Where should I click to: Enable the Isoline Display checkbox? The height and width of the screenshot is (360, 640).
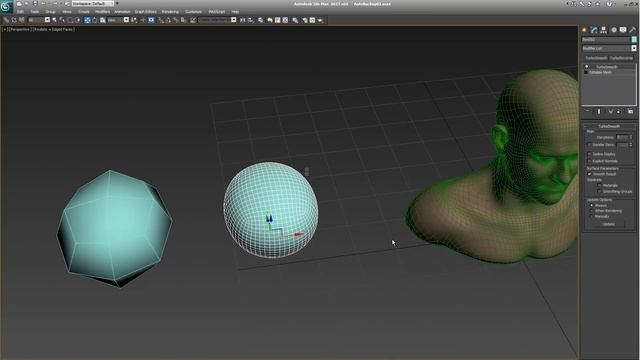[x=589, y=154]
